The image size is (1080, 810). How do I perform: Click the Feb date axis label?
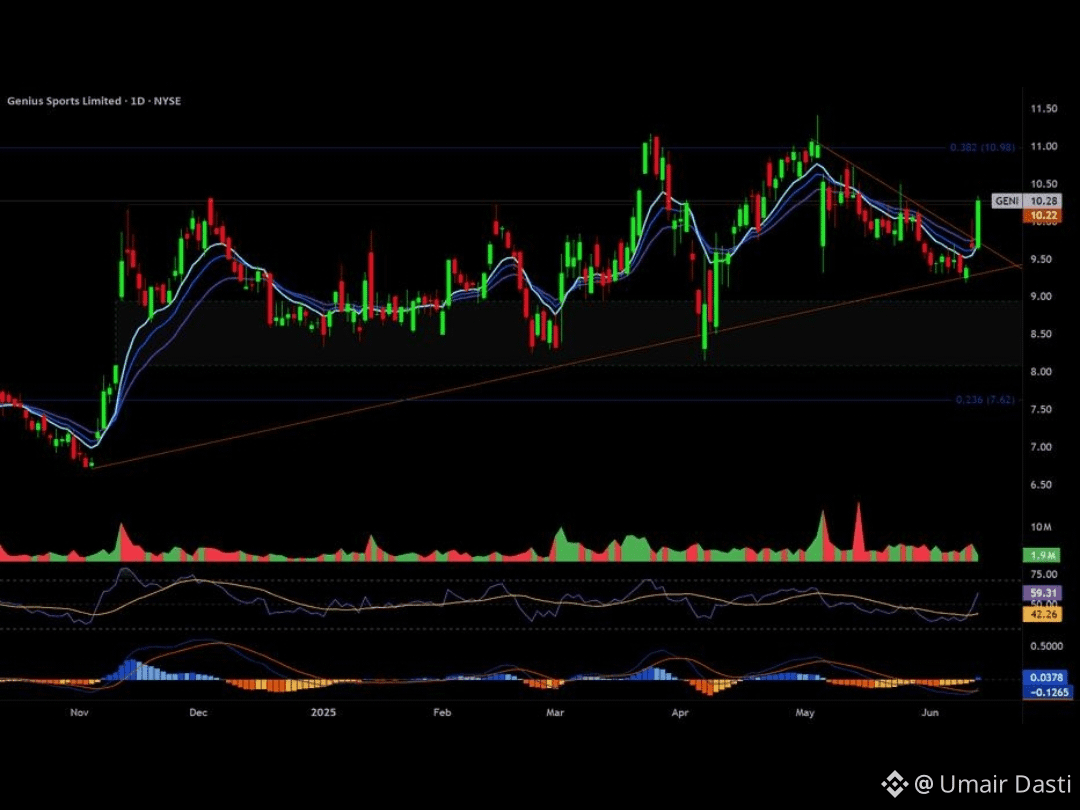point(442,712)
